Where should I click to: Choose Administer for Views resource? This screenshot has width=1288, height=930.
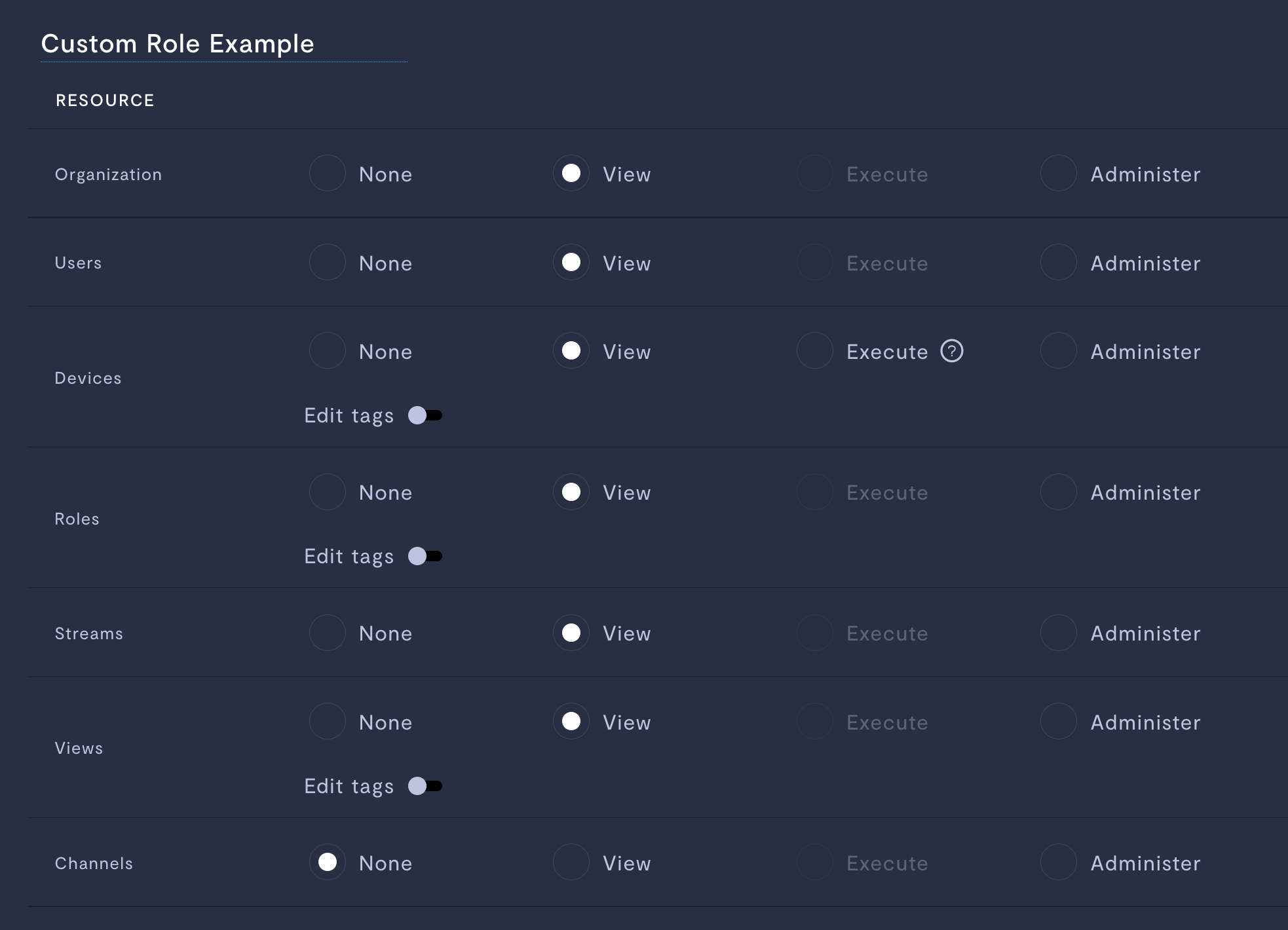1059,722
